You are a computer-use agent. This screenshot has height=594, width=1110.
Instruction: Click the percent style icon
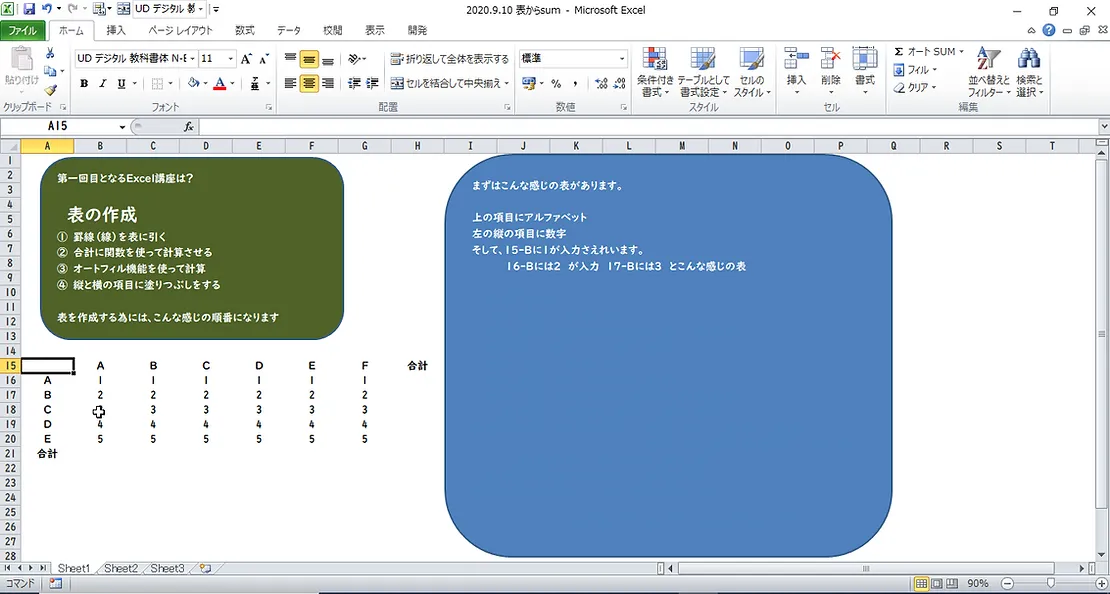tap(556, 83)
